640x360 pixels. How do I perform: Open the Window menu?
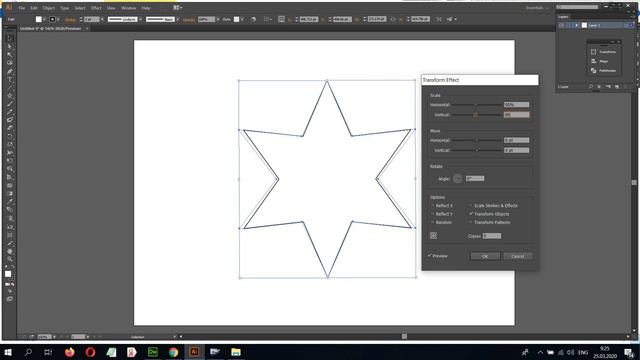129,8
